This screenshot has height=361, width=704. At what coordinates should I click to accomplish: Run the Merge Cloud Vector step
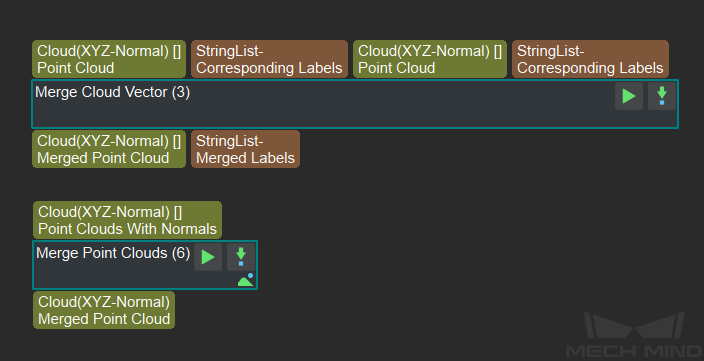tap(629, 96)
